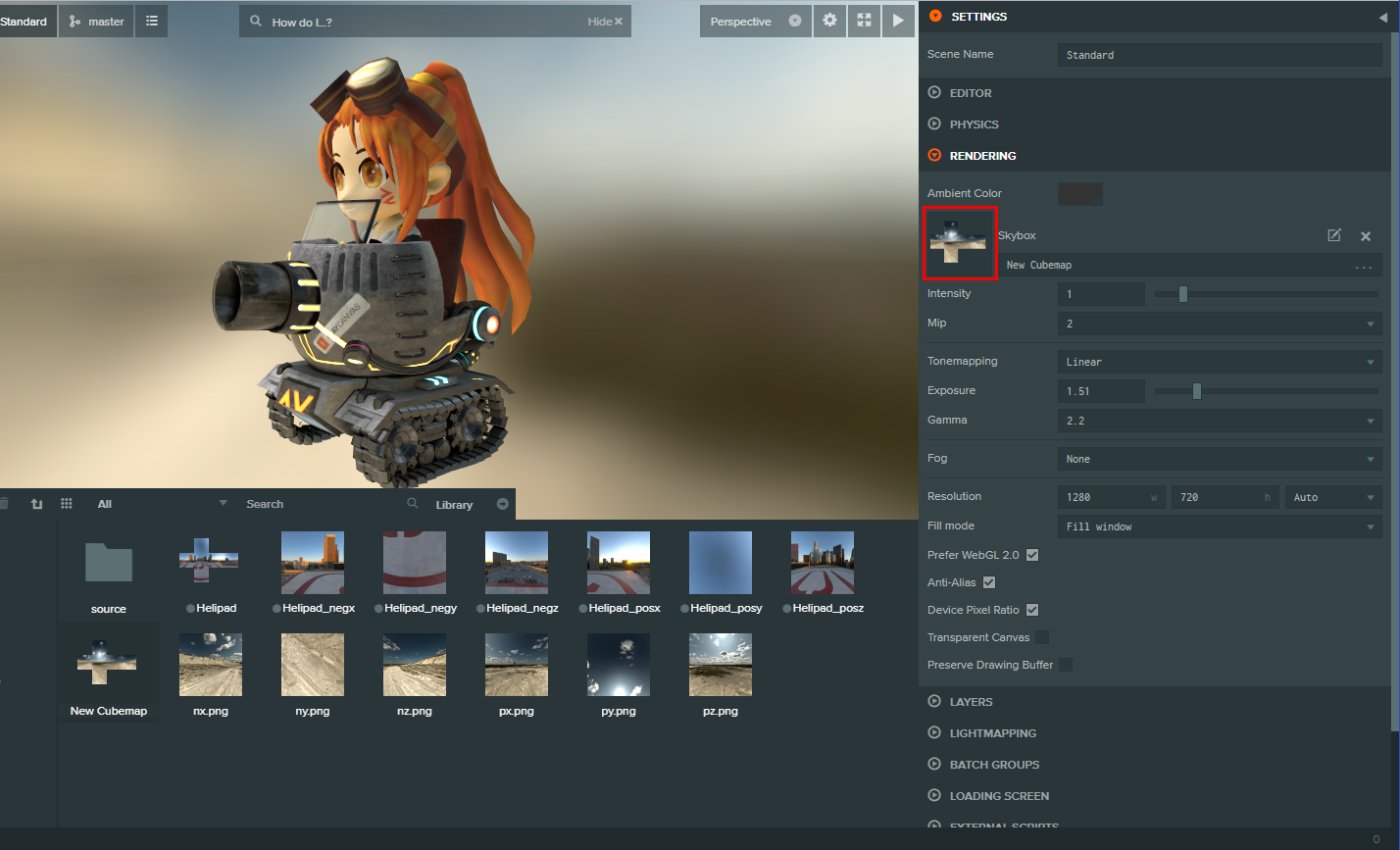
Task: Click the search magnifier in How do I box
Action: tap(256, 22)
